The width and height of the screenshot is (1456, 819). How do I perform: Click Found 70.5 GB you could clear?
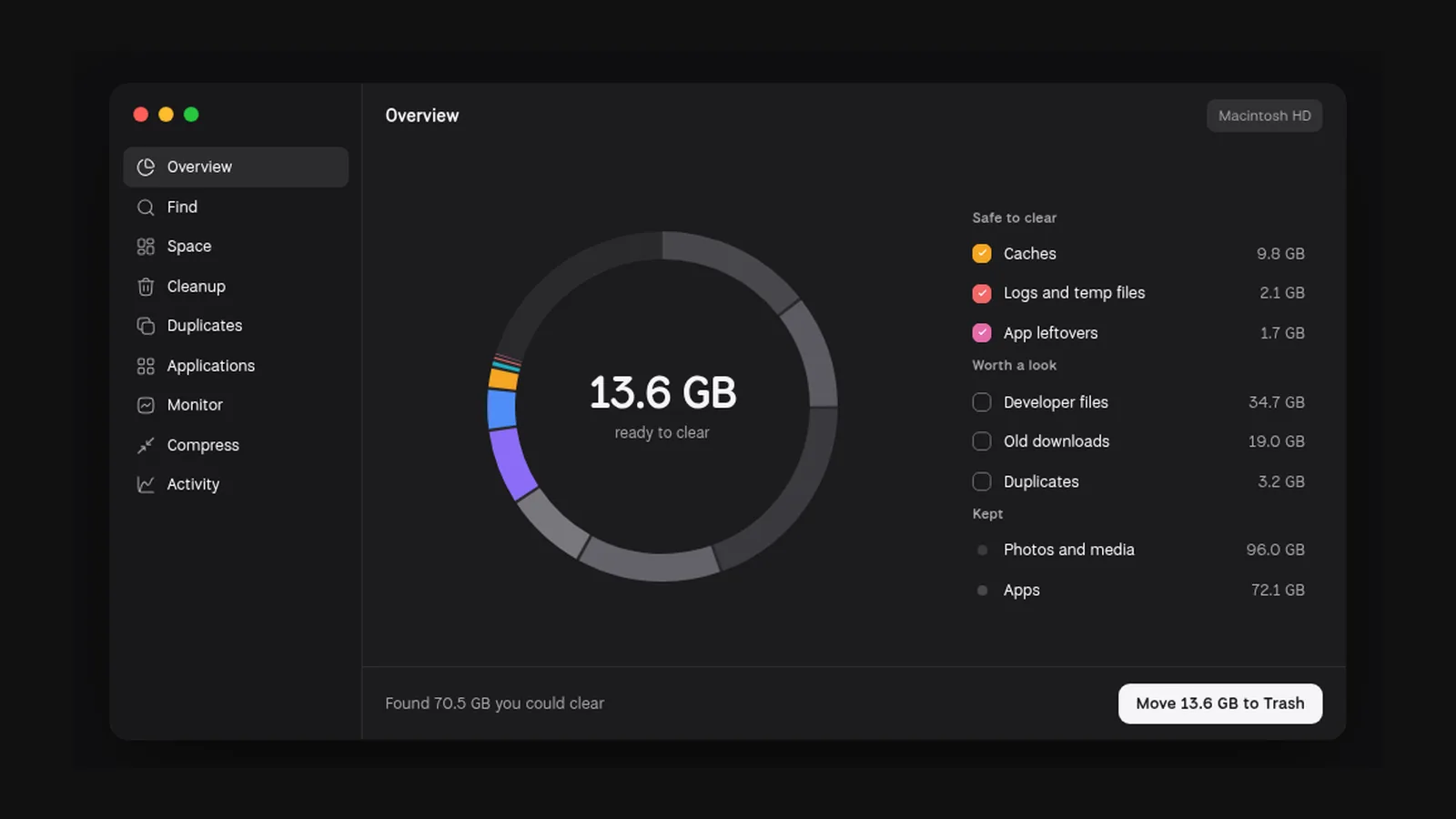coord(494,703)
